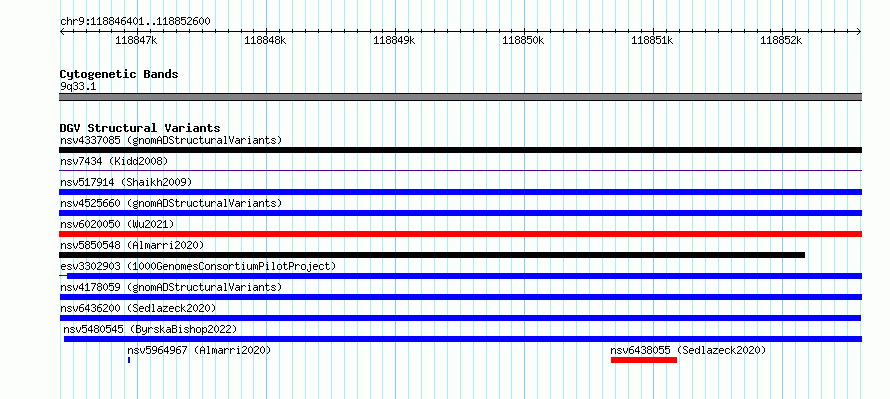The height and width of the screenshot is (399, 890).
Task: Click the 118852k ruler tick label
Action: [x=781, y=40]
